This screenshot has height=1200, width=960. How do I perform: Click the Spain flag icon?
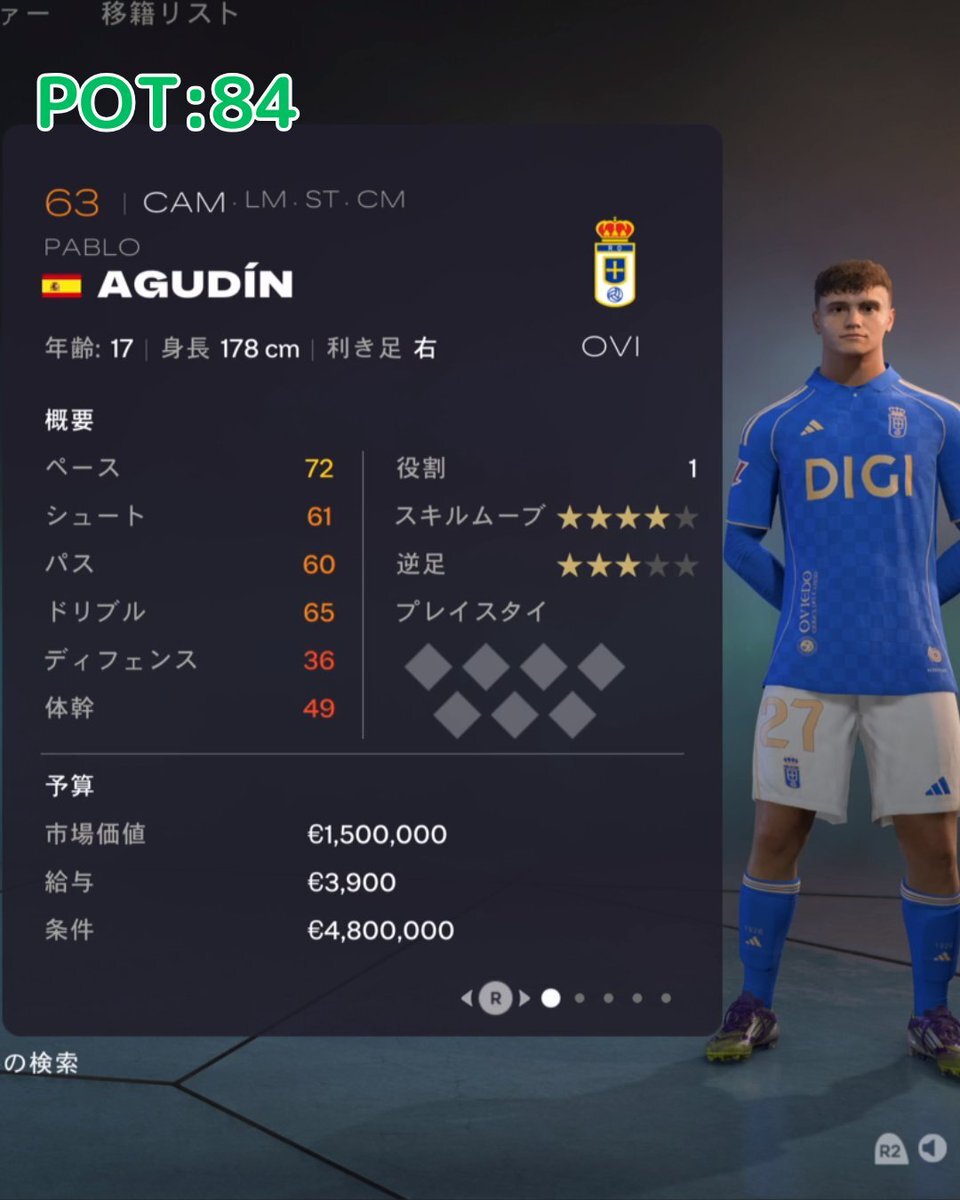tap(61, 286)
